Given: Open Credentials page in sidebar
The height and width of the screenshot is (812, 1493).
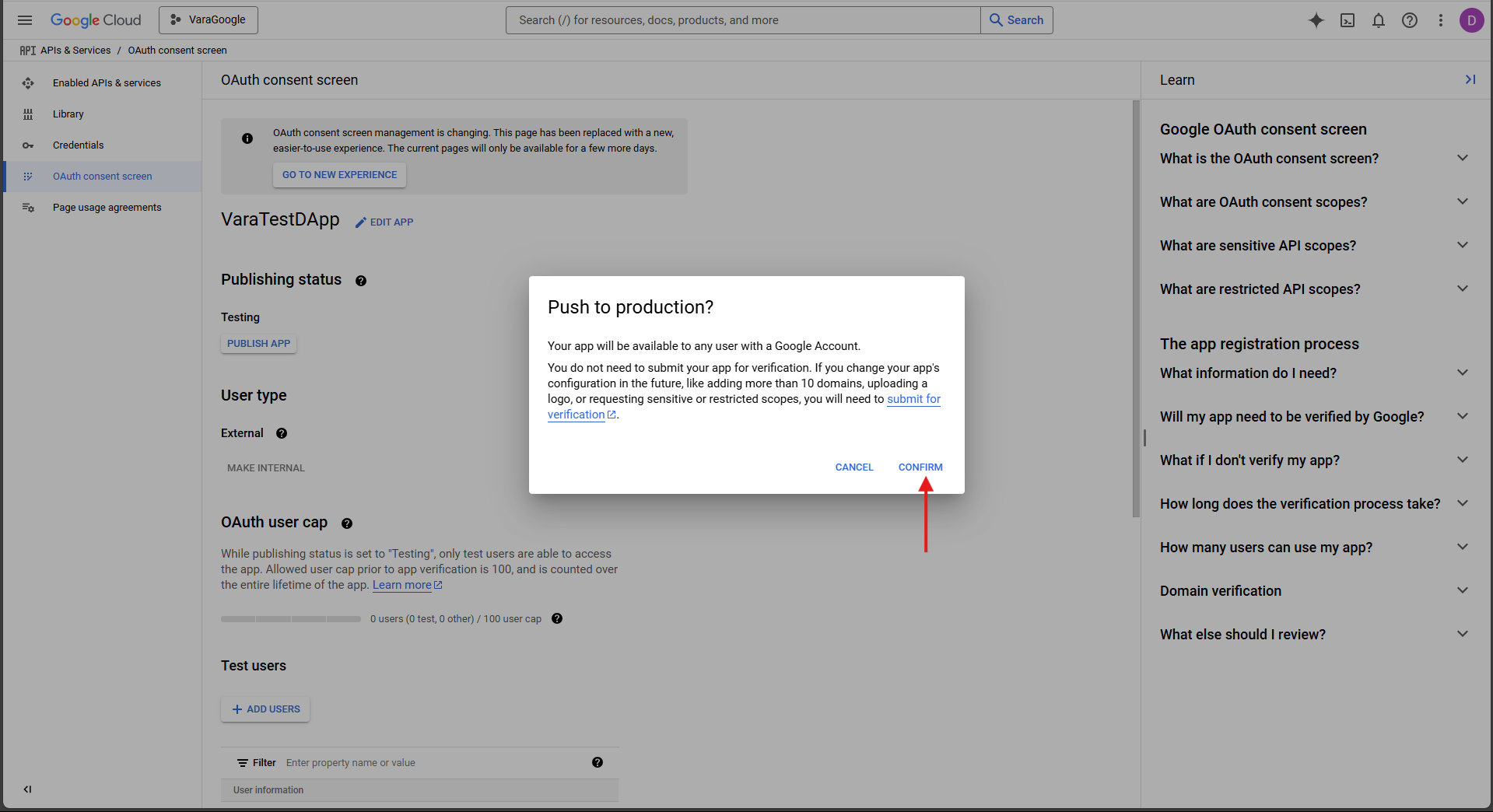Looking at the screenshot, I should [x=103, y=145].
